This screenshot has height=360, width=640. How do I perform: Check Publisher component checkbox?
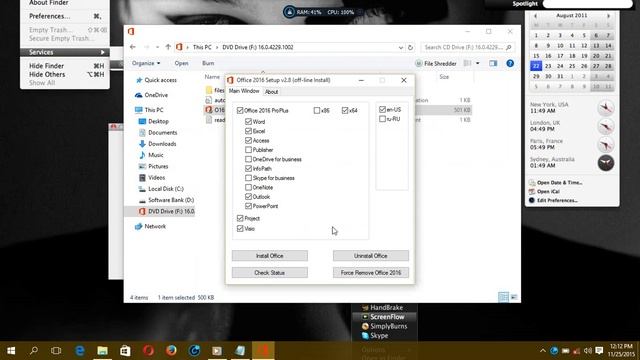click(248, 150)
